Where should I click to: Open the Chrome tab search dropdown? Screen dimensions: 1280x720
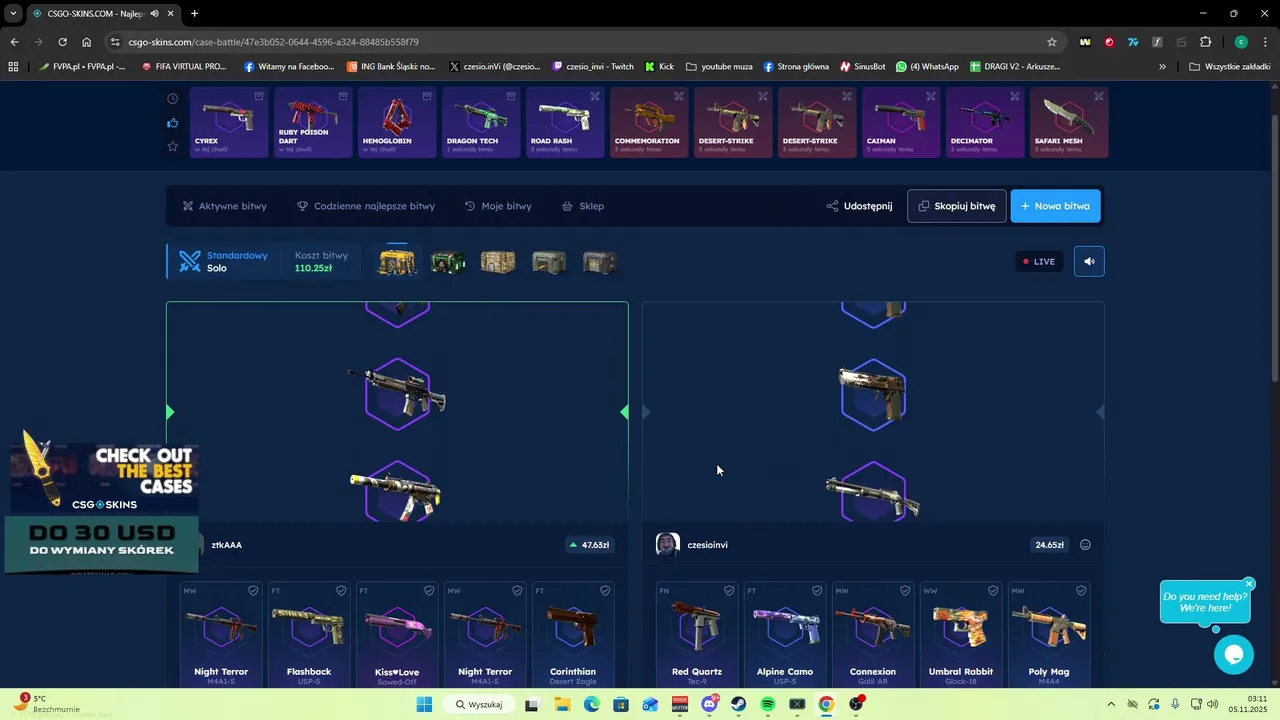point(12,13)
